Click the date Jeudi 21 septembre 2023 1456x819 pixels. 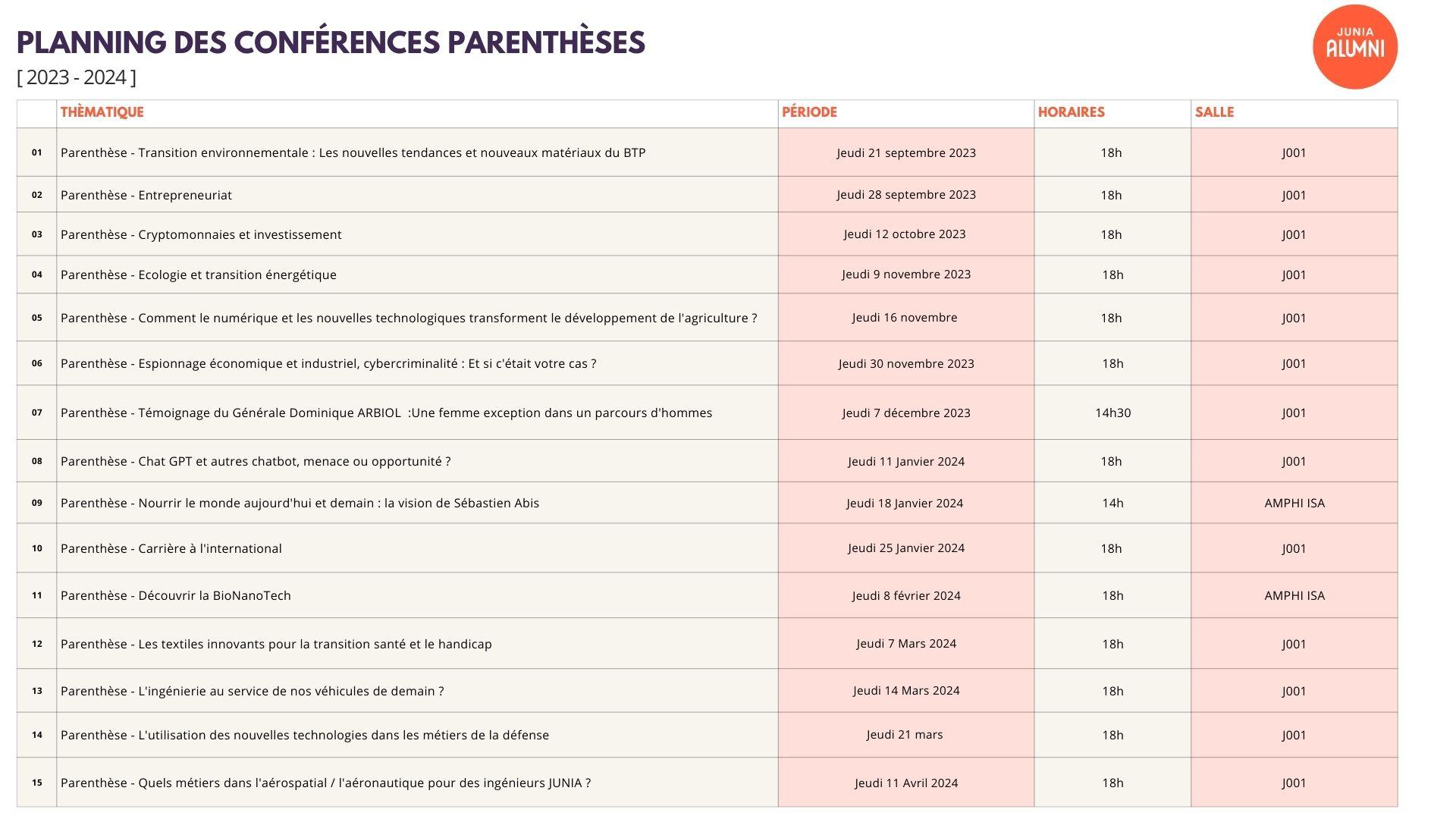906,153
